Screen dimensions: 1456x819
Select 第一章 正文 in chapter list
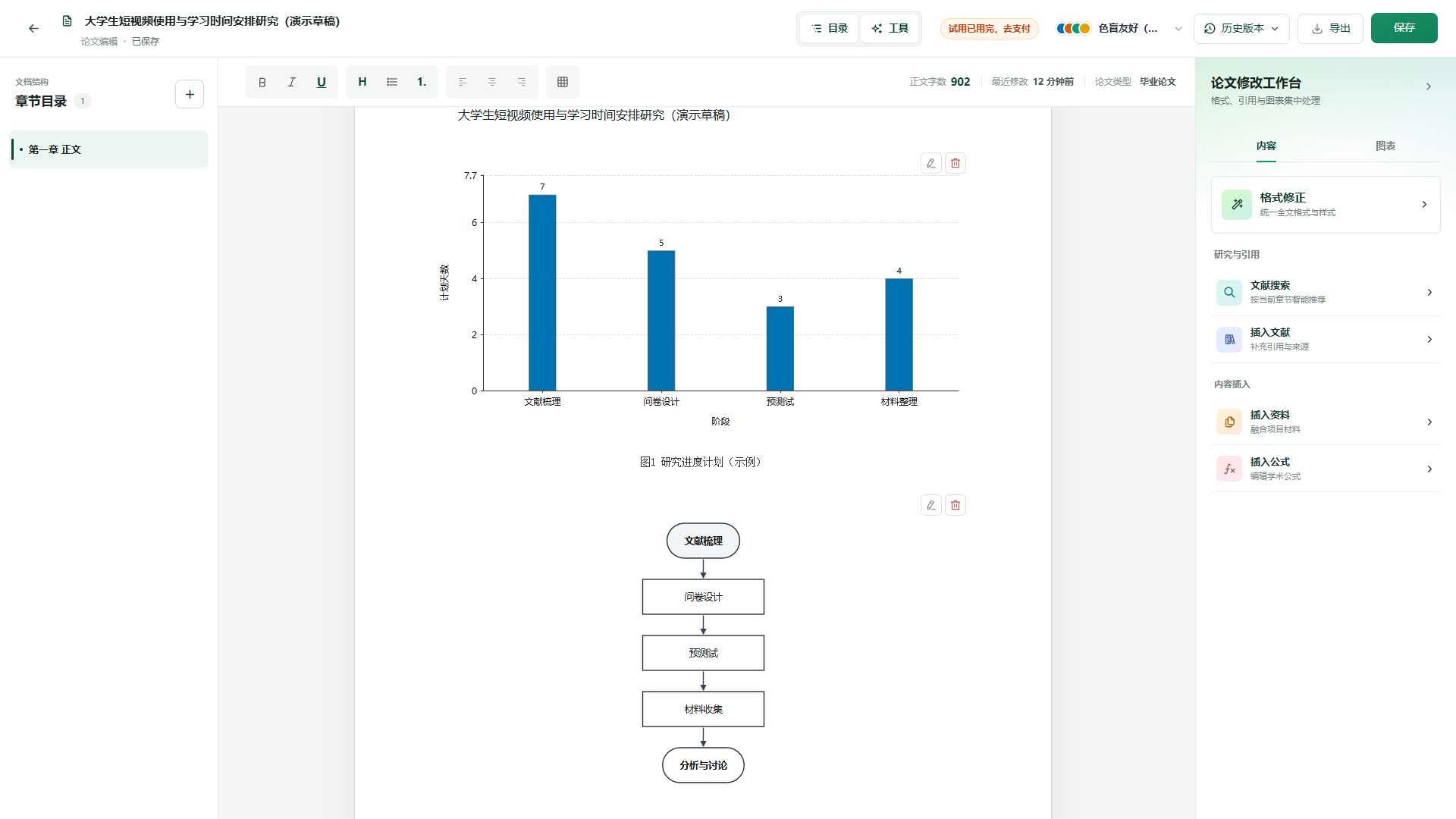(x=108, y=149)
